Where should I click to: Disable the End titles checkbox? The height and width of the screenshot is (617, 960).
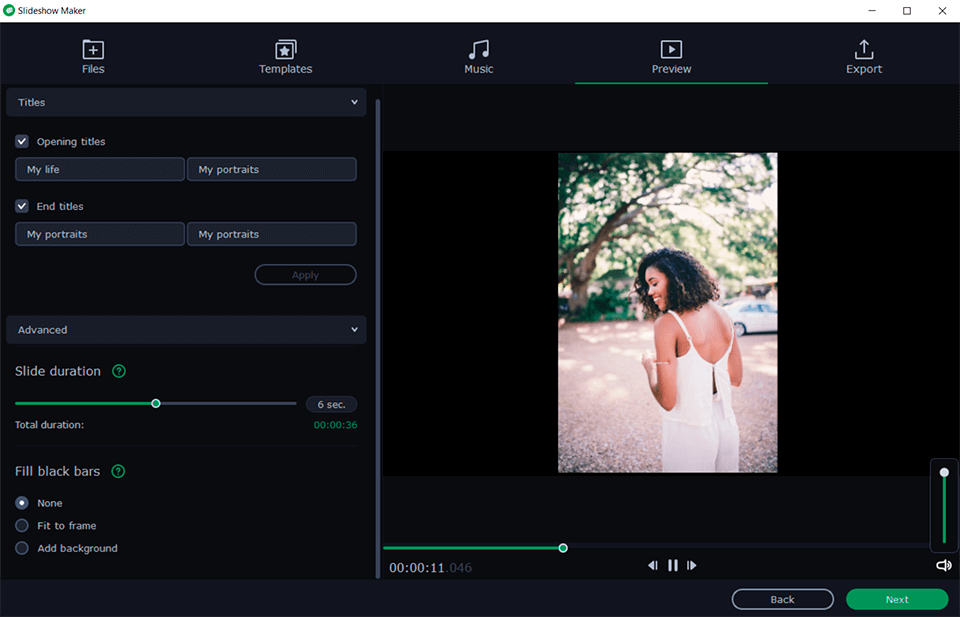pyautogui.click(x=21, y=206)
